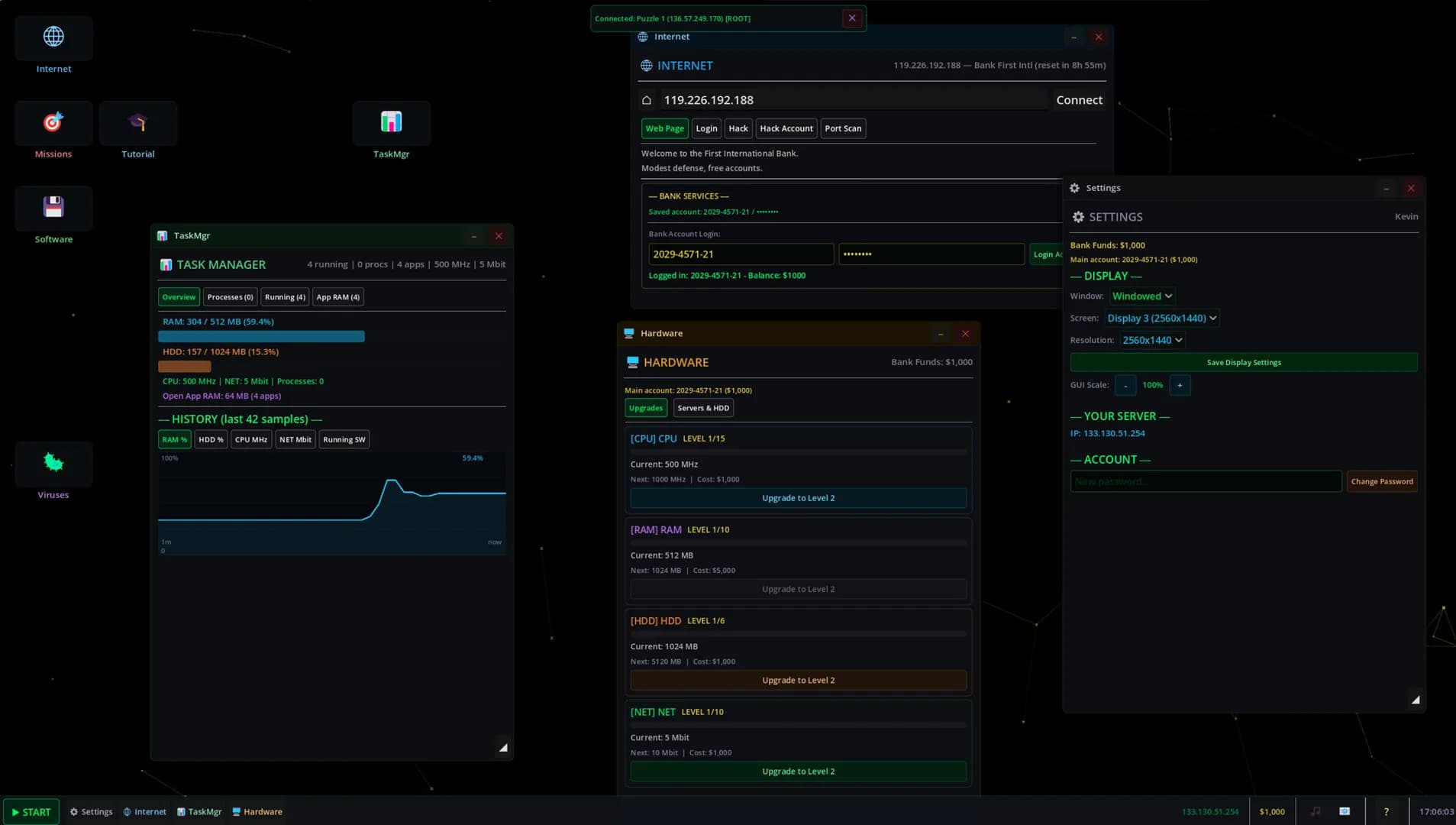Click the monitor icon in Hardware title bar
This screenshot has width=1456, height=825.
click(x=629, y=334)
